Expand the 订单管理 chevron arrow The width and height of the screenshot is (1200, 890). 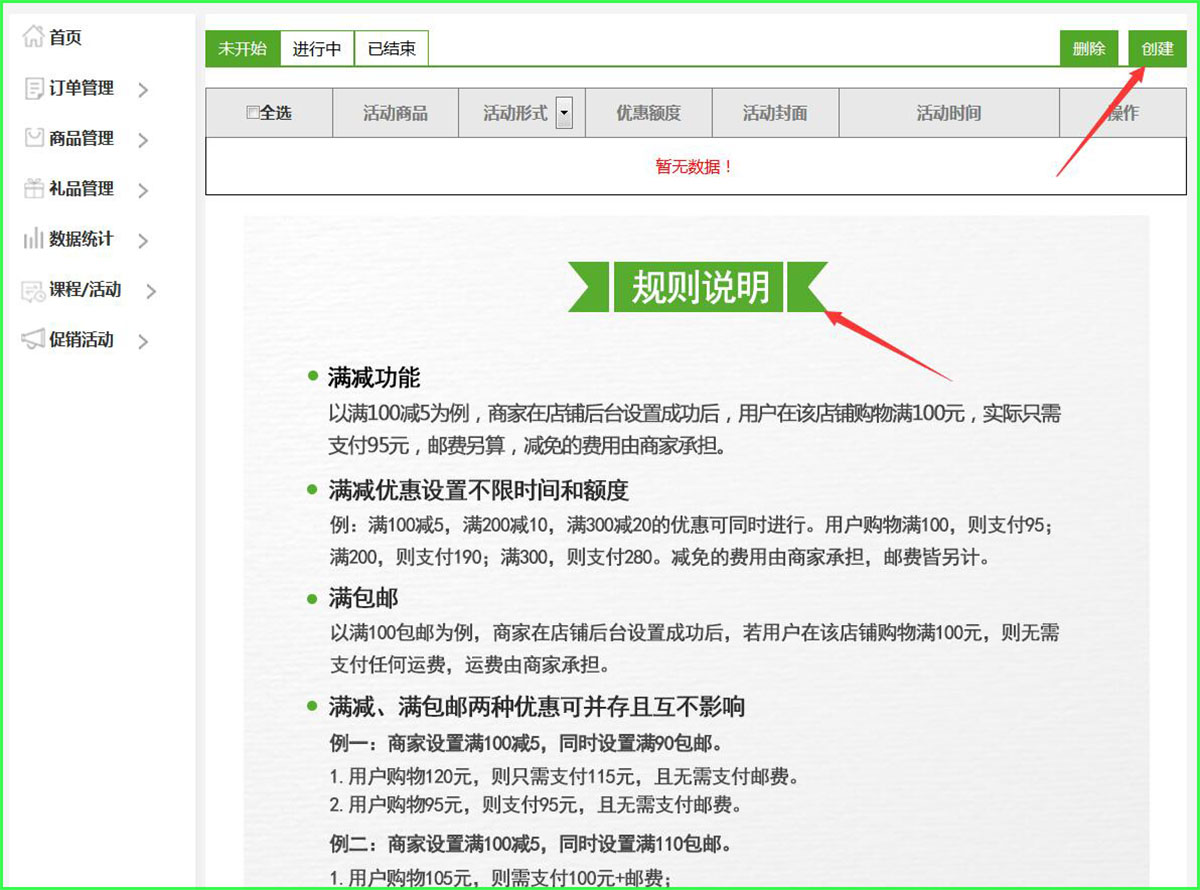tap(143, 90)
